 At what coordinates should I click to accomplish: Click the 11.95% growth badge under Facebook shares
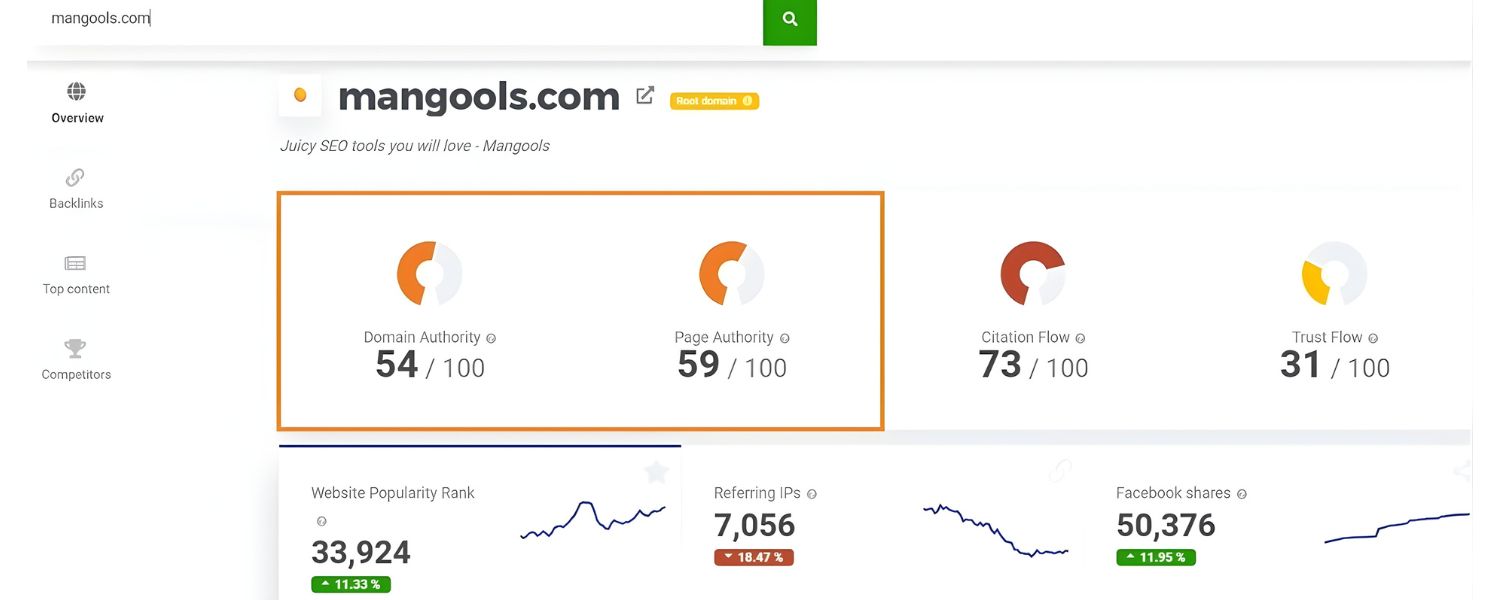click(1156, 557)
